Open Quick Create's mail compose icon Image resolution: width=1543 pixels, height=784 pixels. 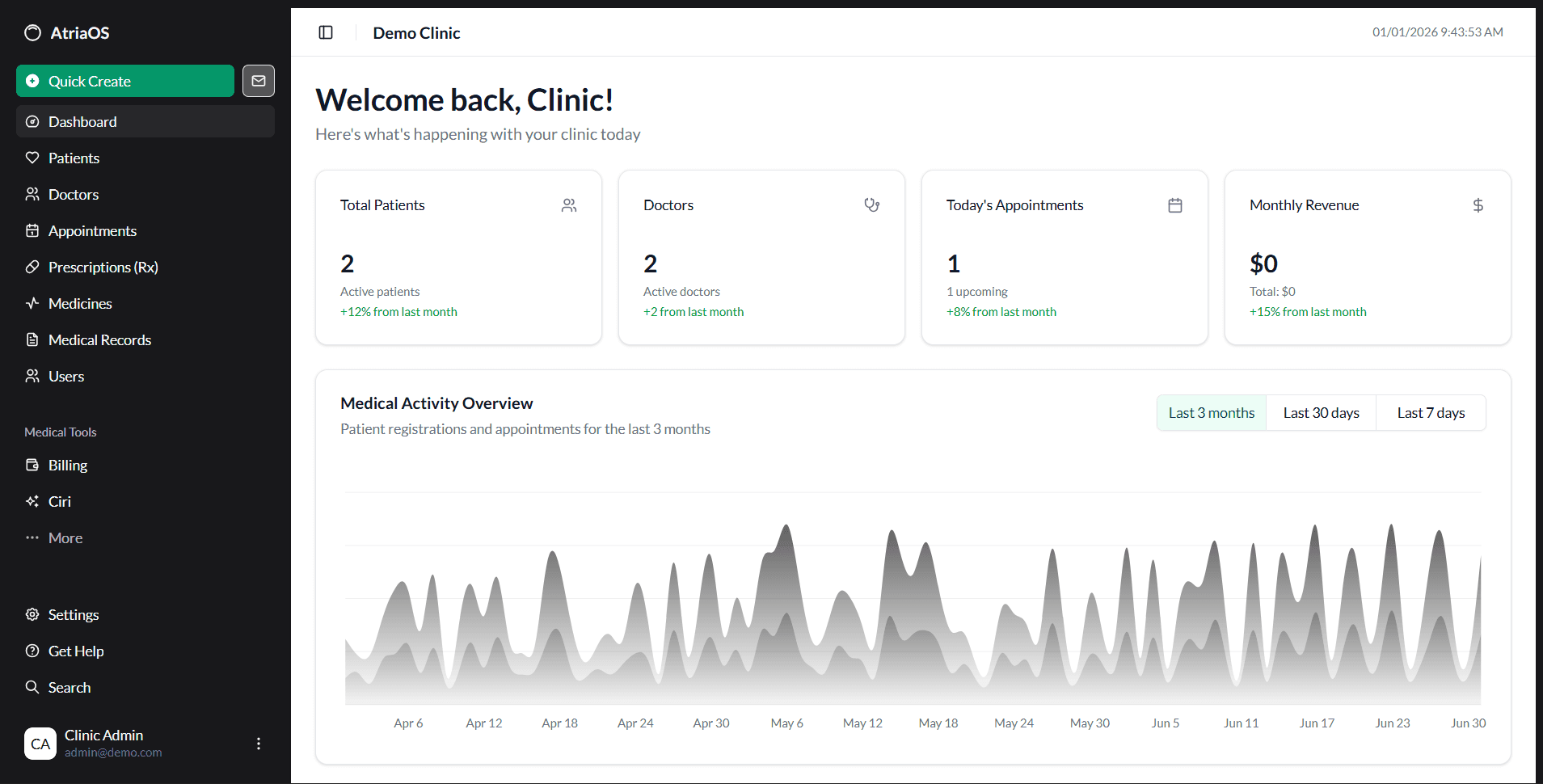click(x=258, y=81)
